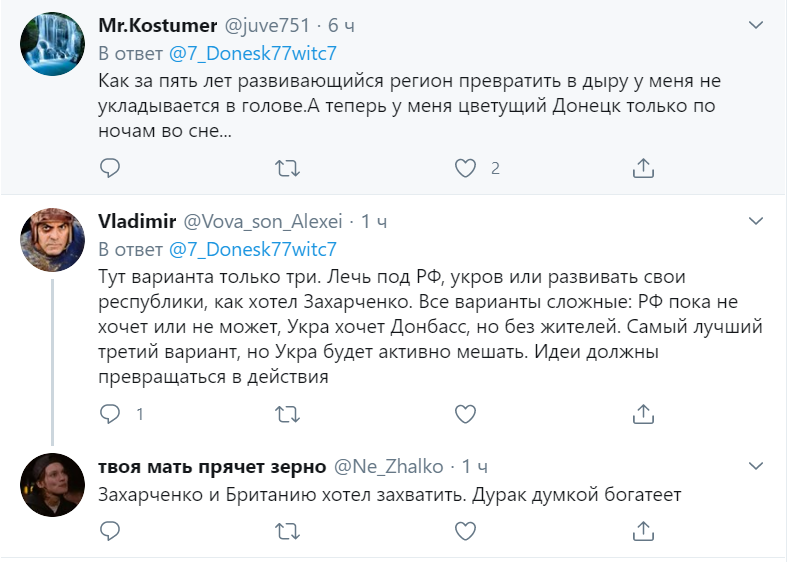Image resolution: width=789 pixels, height=562 pixels.
Task: Like Vladimir's tweet
Action: (465, 413)
